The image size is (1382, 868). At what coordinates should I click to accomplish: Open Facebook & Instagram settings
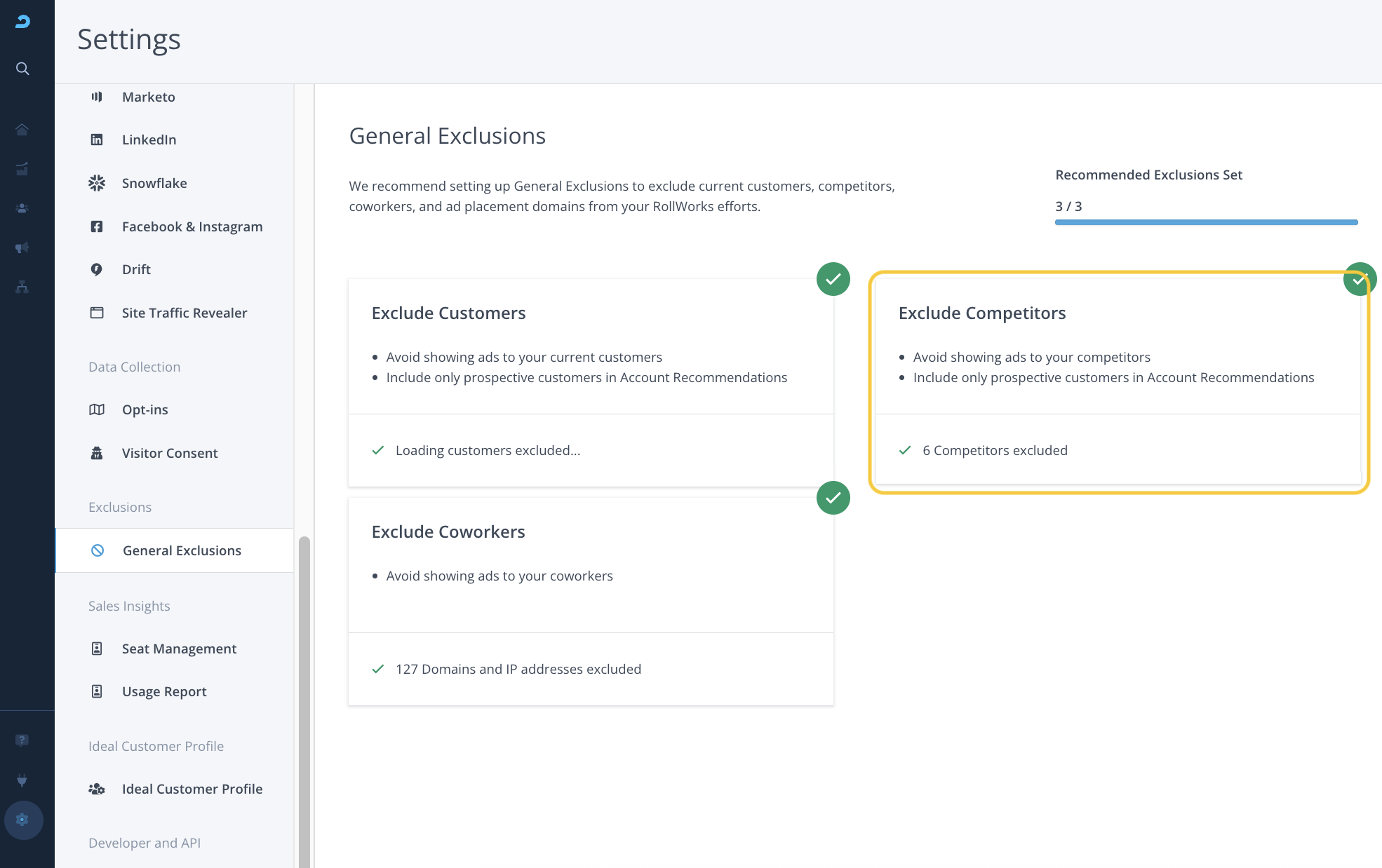coord(192,226)
